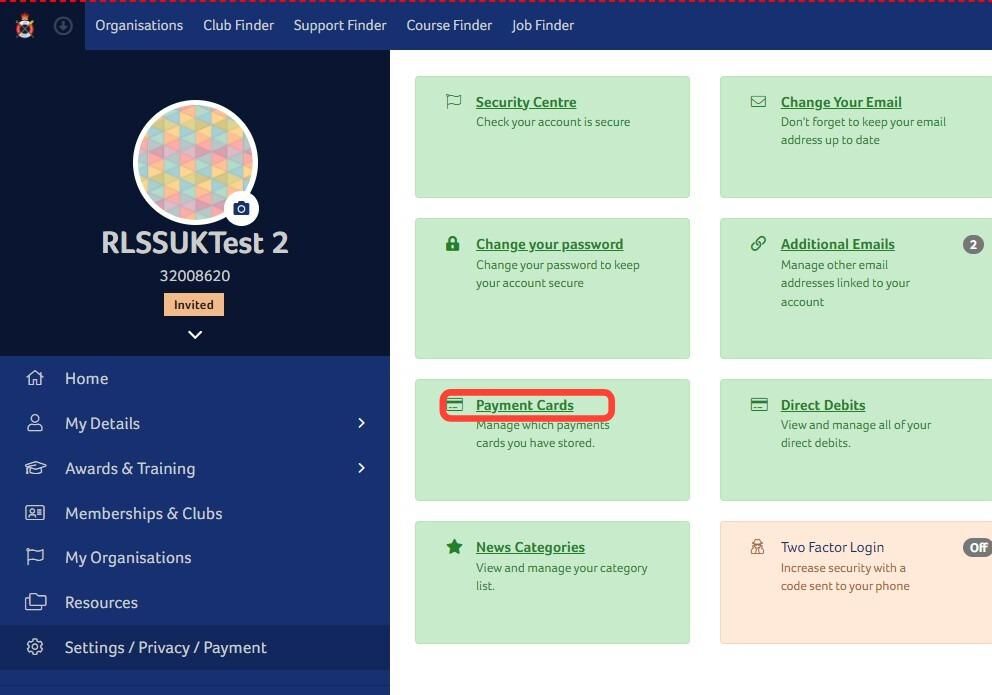Open the Security Centre link

(x=526, y=102)
